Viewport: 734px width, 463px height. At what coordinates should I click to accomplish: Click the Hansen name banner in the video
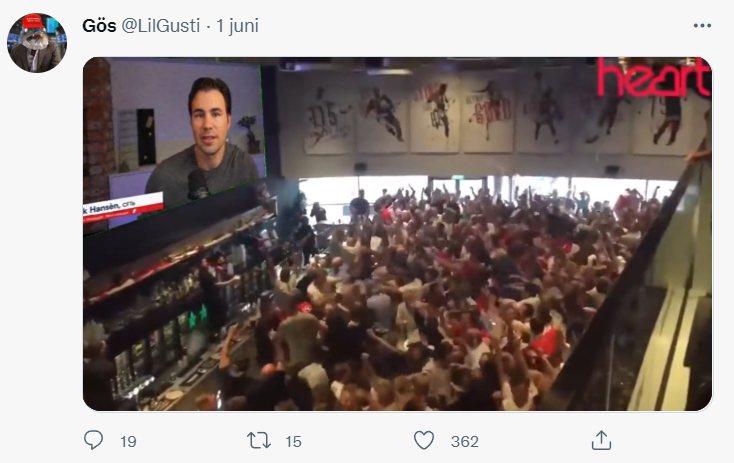click(123, 207)
